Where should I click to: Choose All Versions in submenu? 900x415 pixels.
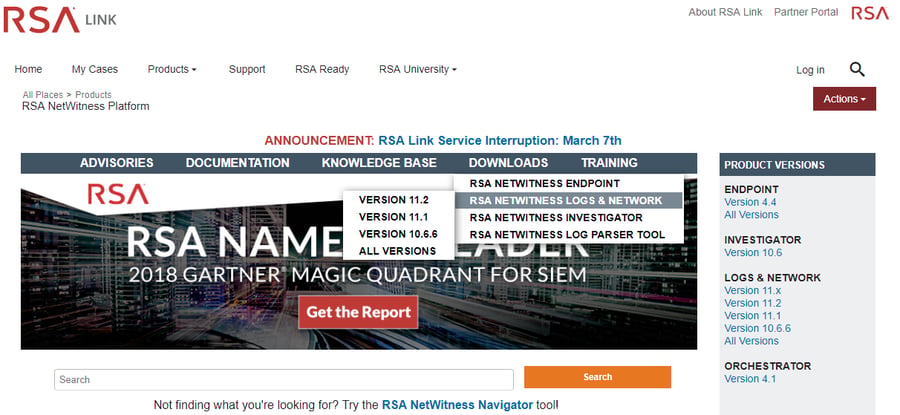[398, 251]
